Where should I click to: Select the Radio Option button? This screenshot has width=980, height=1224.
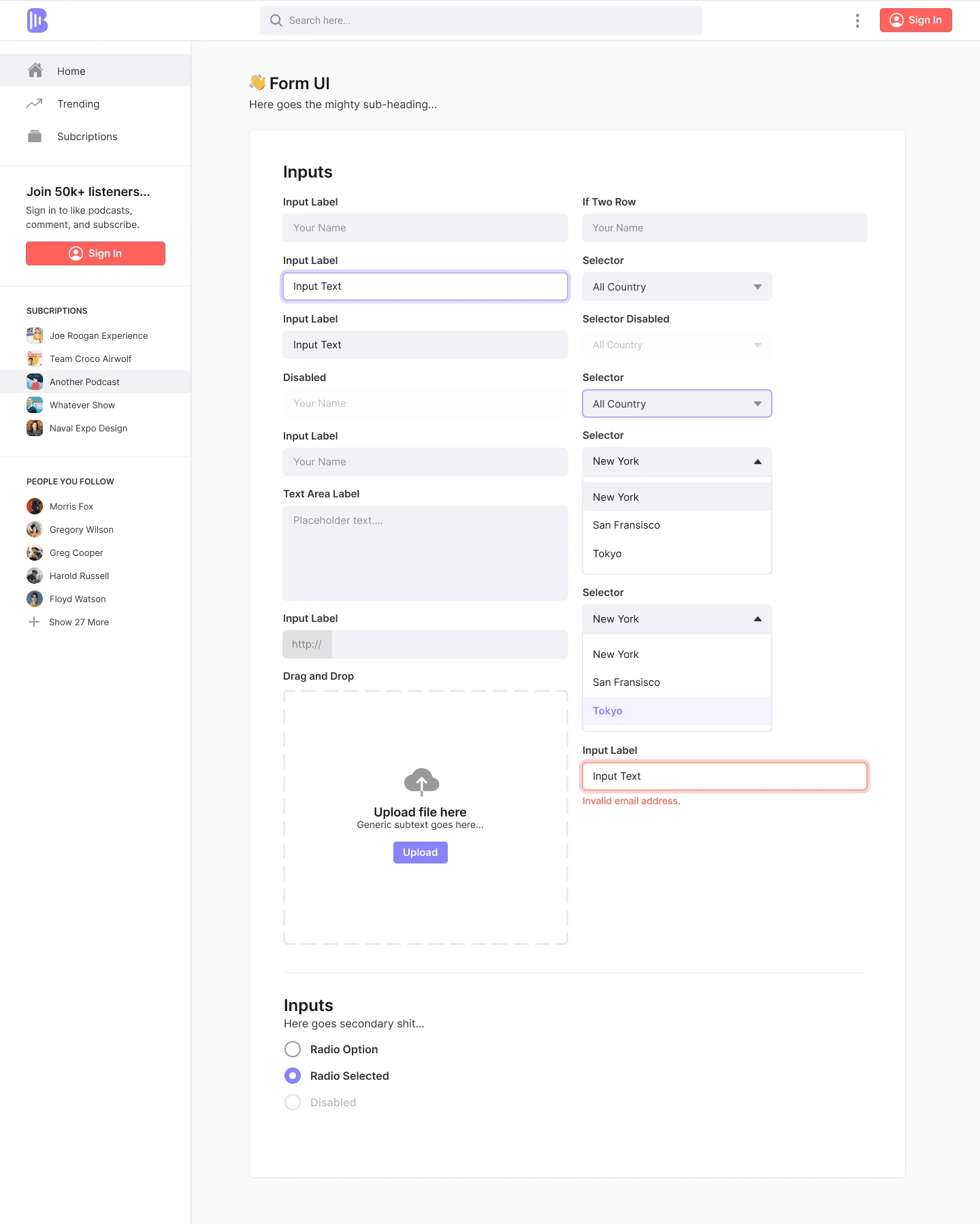pyautogui.click(x=293, y=1049)
